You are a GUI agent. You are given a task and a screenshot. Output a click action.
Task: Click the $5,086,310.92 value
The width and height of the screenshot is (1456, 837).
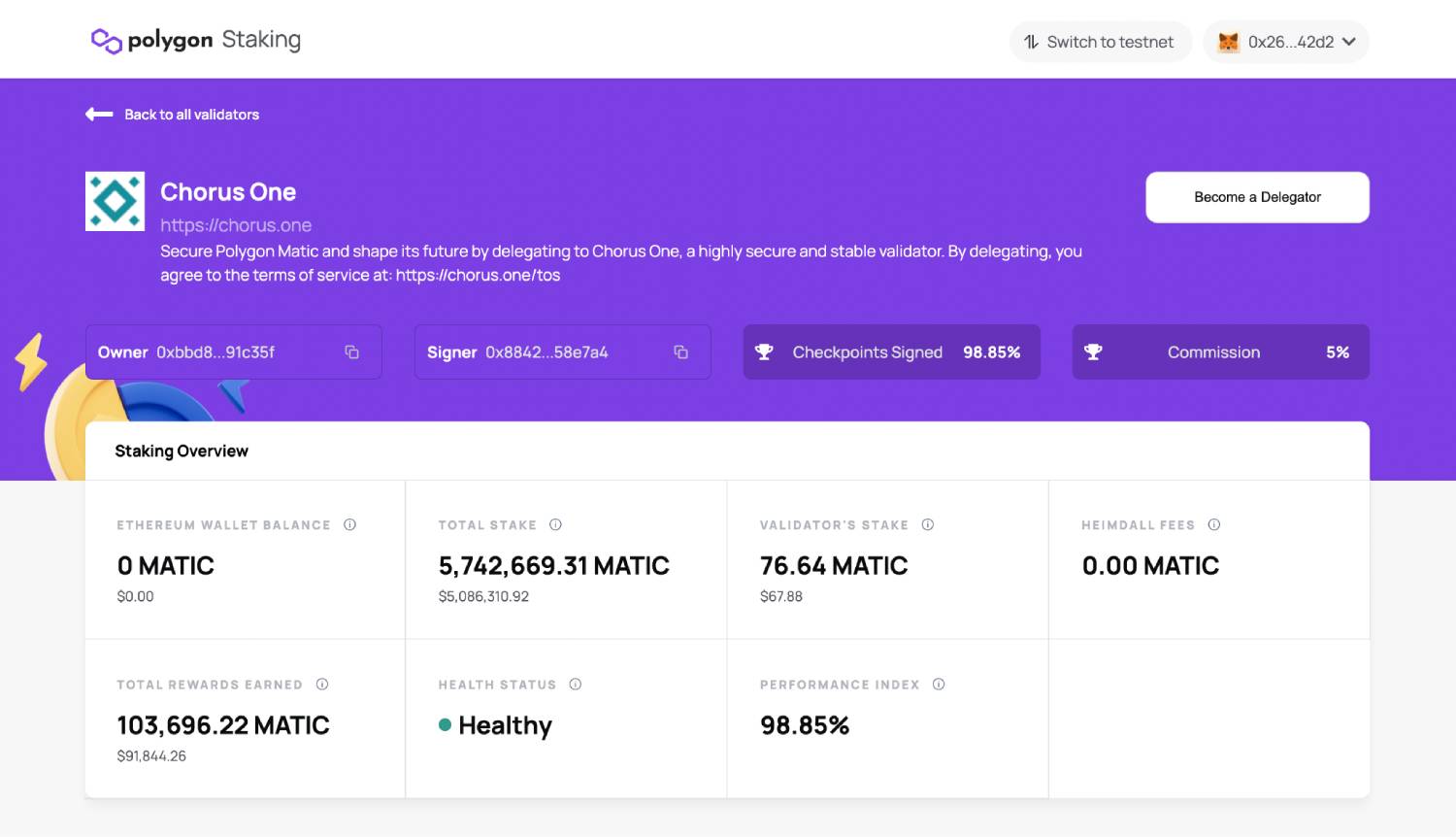tap(483, 596)
